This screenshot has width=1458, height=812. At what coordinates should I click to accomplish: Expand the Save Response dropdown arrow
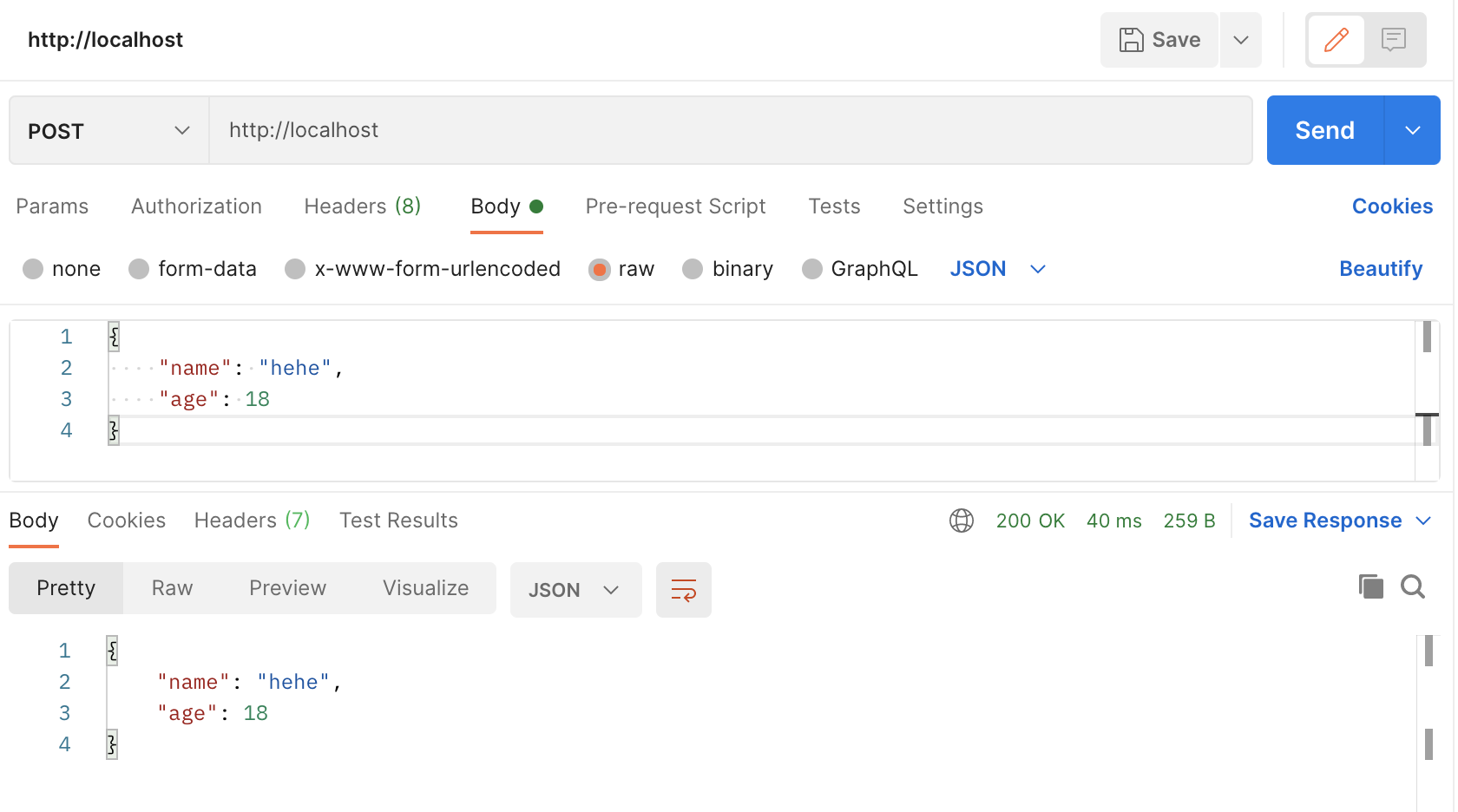(1423, 521)
